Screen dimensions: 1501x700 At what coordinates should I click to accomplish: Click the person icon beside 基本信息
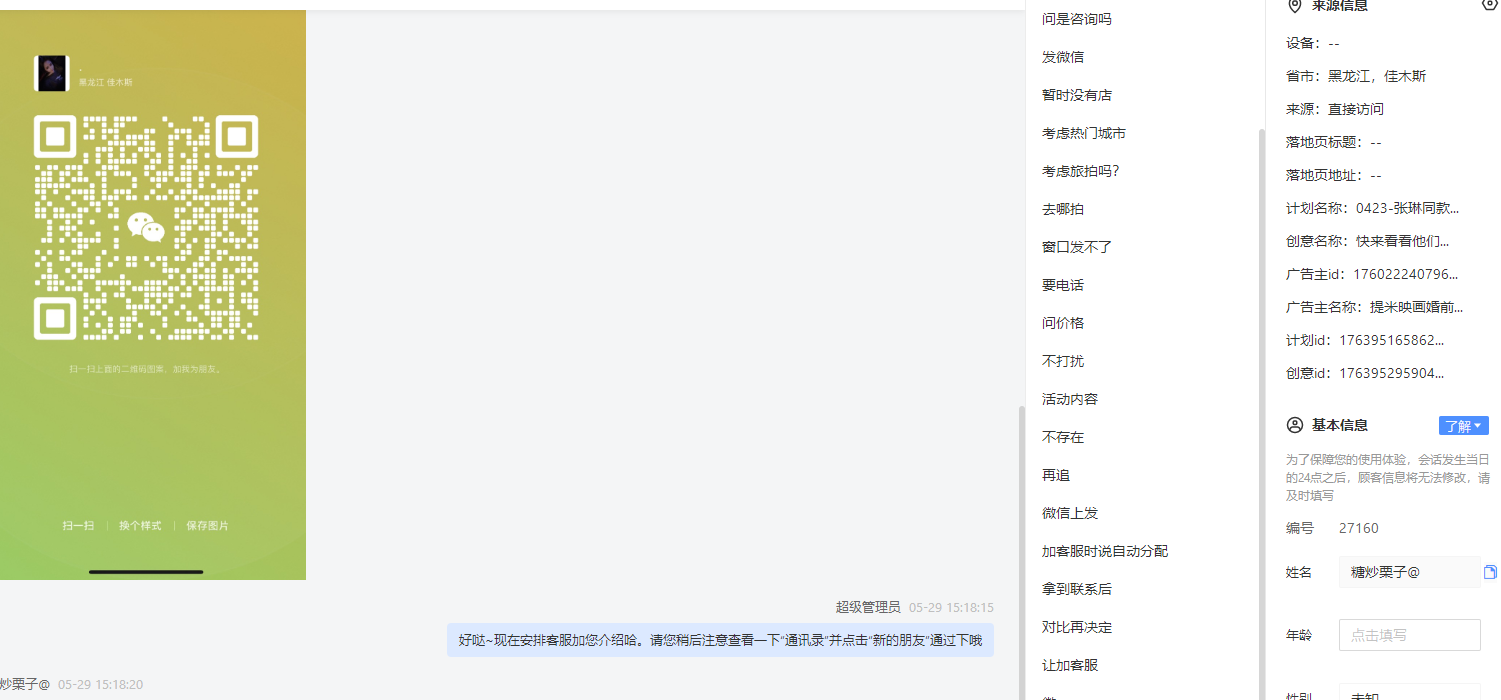click(1295, 425)
